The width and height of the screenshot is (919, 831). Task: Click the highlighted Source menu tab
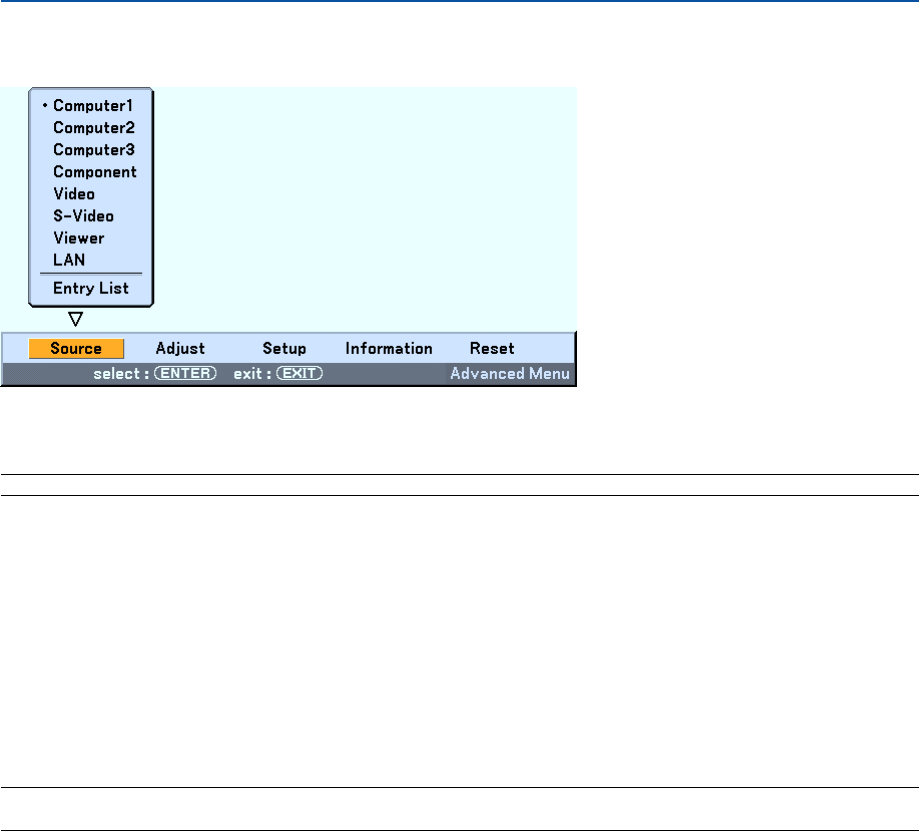[x=76, y=349]
